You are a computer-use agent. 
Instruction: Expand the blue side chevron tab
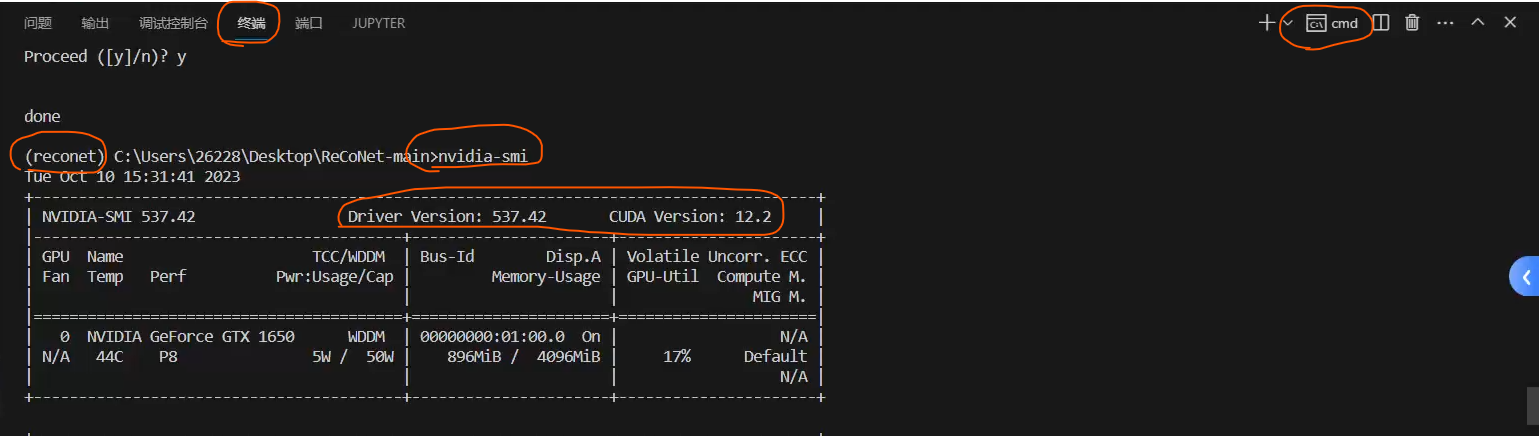(x=1525, y=277)
